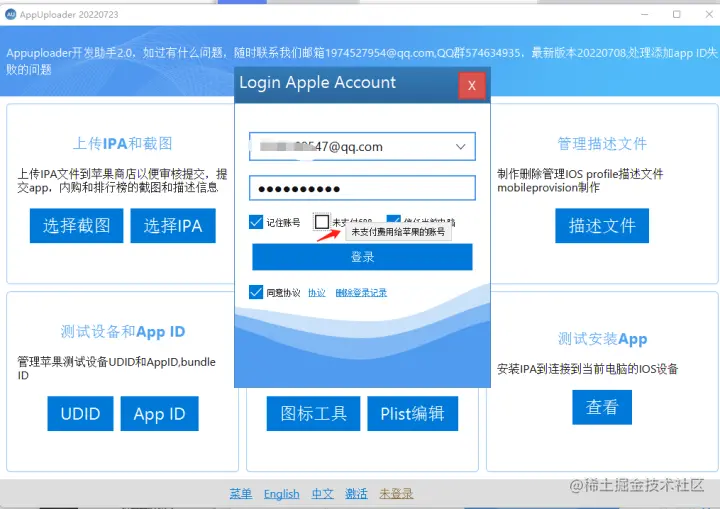The image size is (720, 509).
Task: Click the 选择IPA button
Action: click(173, 226)
